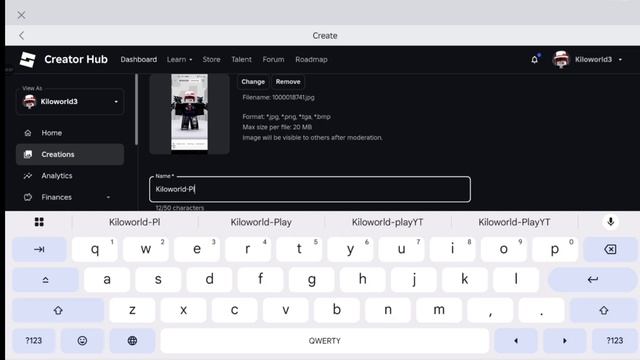Image resolution: width=640 pixels, height=360 pixels.
Task: Click the Finances piggy bank icon
Action: (x=28, y=197)
